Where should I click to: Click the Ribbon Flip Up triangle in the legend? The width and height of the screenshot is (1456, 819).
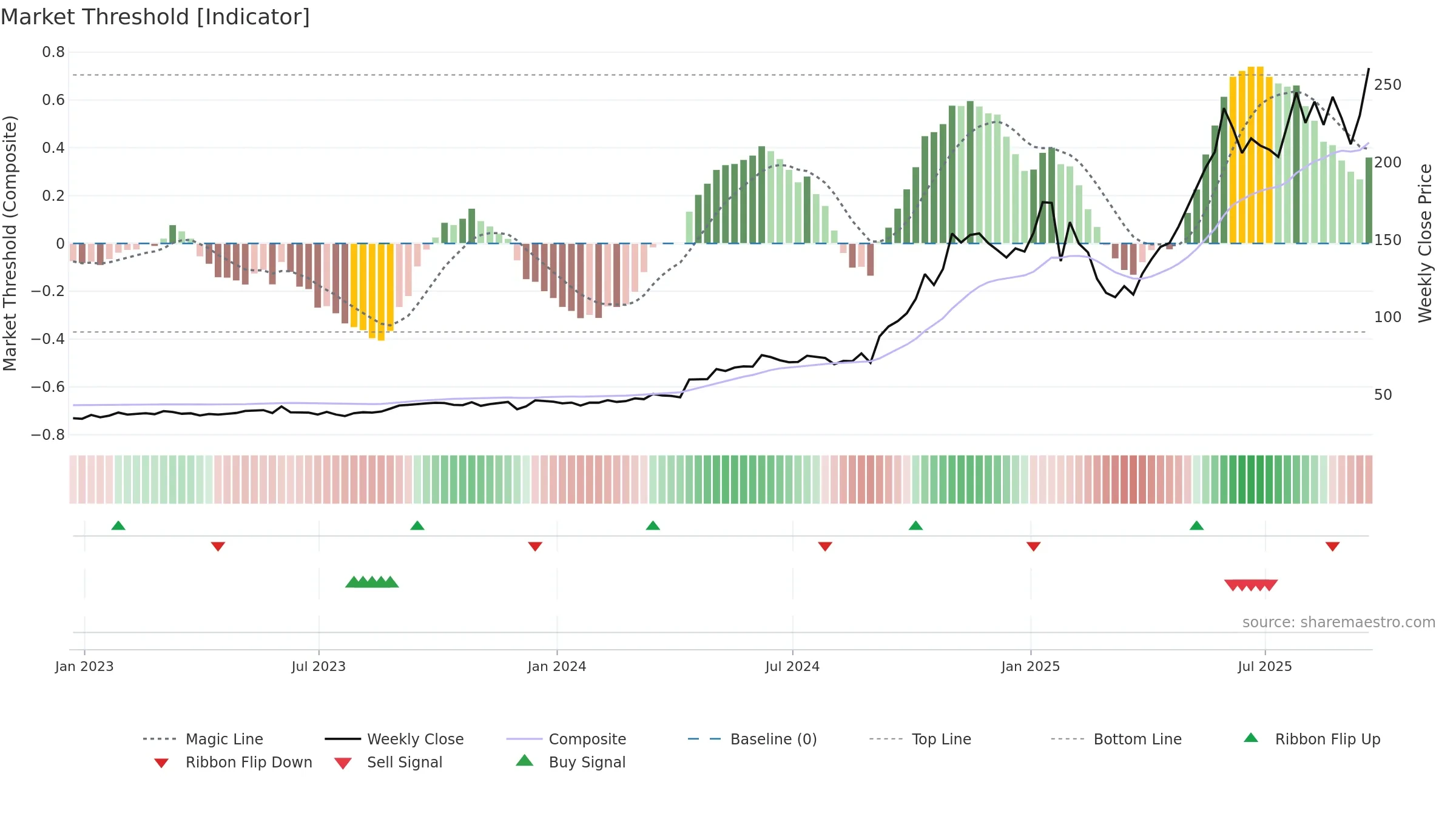1251,738
